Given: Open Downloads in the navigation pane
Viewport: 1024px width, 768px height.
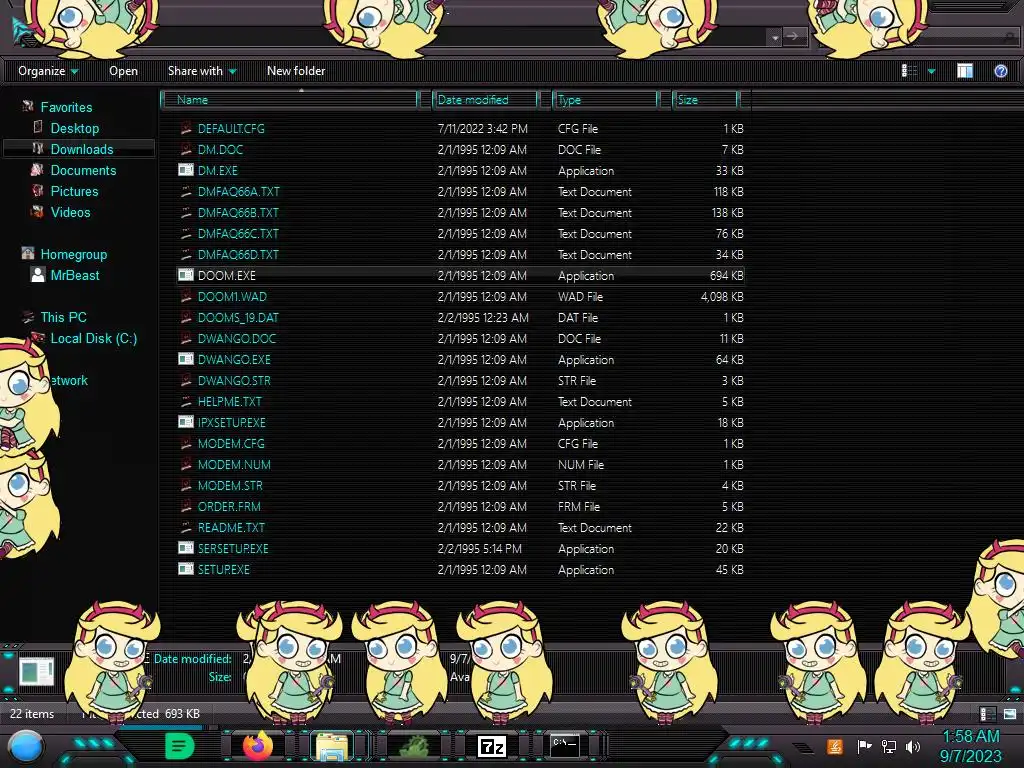Looking at the screenshot, I should [x=82, y=149].
